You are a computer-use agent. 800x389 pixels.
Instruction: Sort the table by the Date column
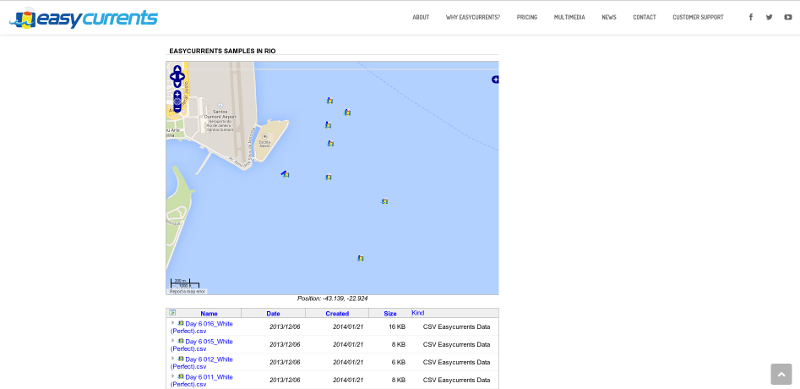point(273,313)
